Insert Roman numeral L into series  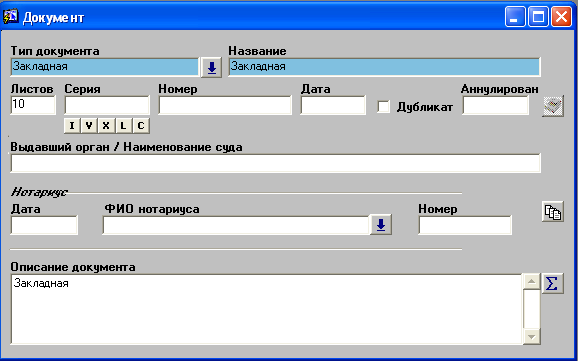pyautogui.click(x=123, y=126)
